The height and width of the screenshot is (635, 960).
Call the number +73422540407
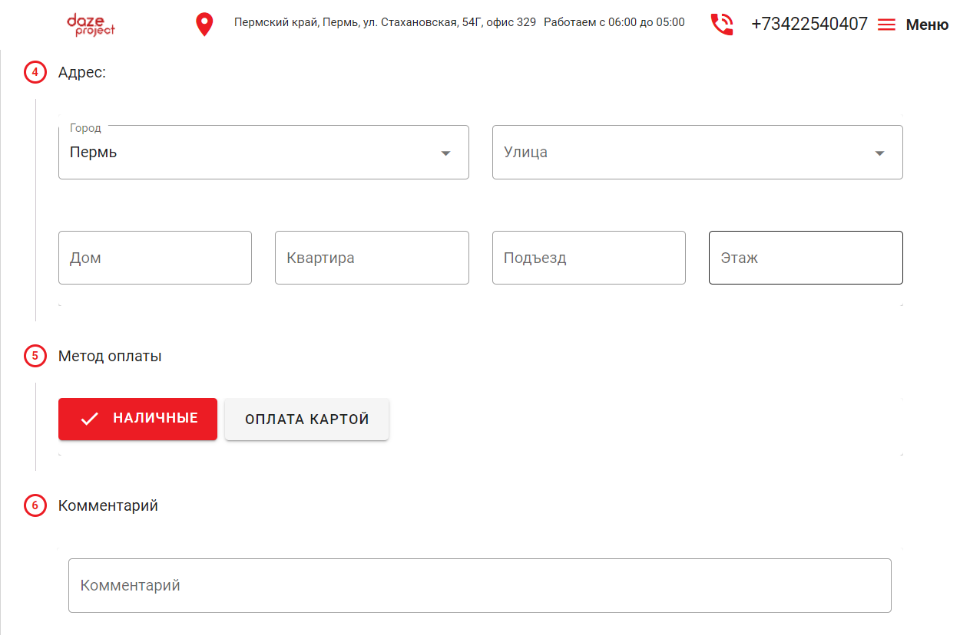point(808,23)
